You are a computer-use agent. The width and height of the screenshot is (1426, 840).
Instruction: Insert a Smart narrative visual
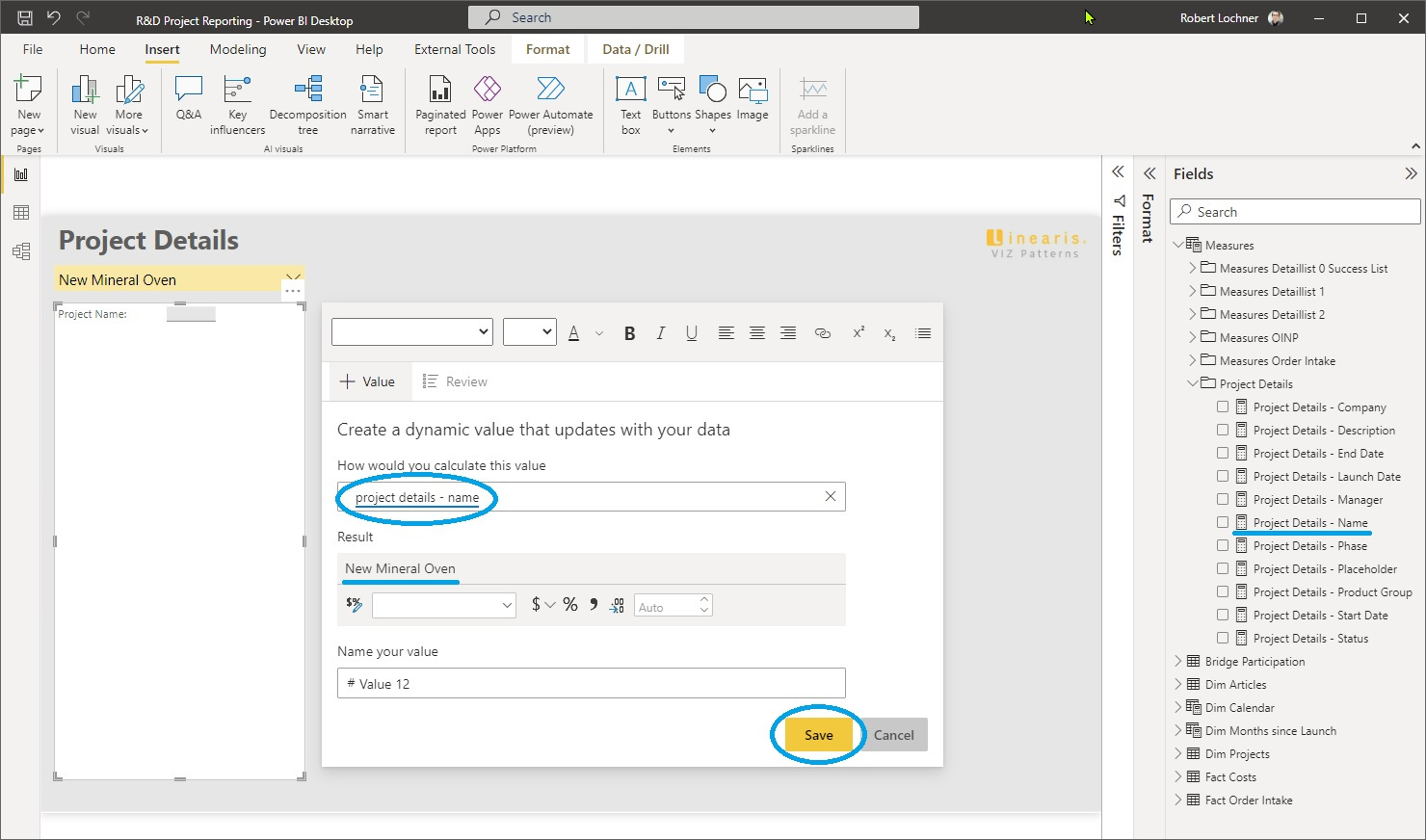click(x=372, y=101)
